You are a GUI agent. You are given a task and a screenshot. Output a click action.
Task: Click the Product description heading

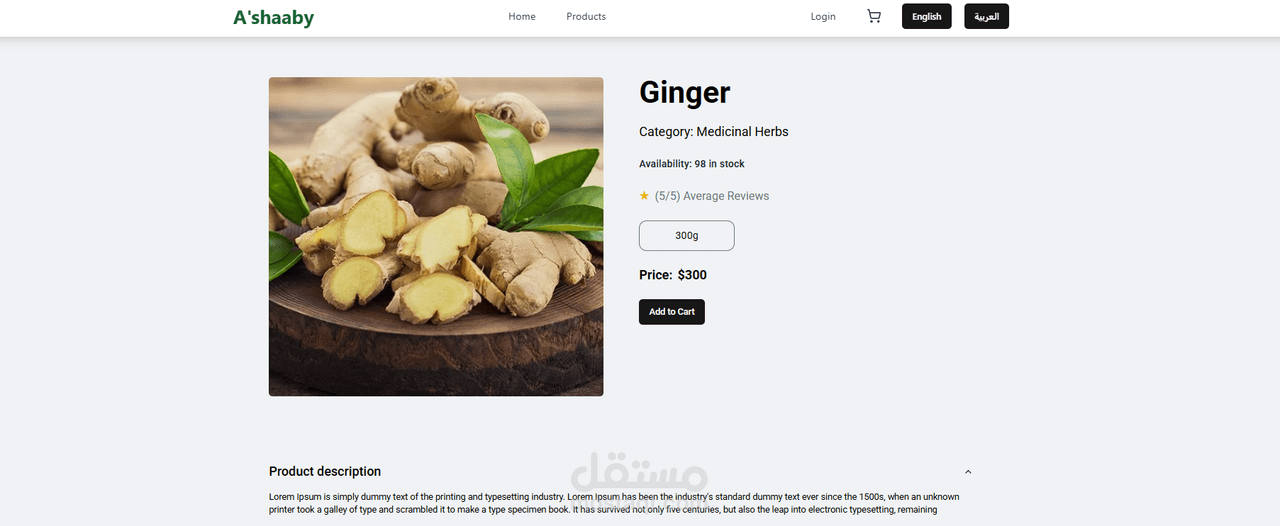(x=325, y=472)
